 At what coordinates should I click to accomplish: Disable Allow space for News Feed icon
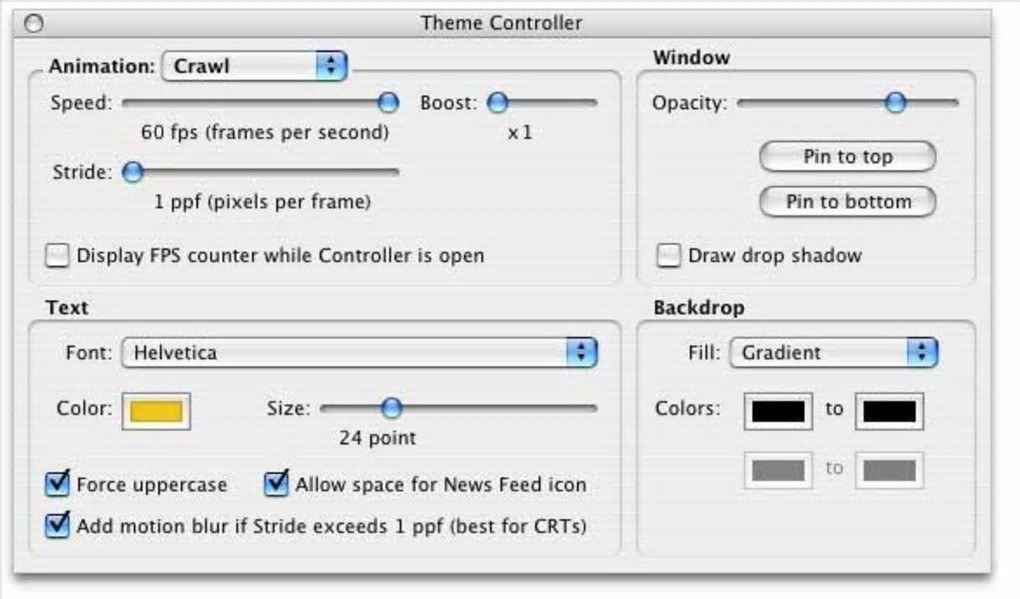(x=276, y=485)
